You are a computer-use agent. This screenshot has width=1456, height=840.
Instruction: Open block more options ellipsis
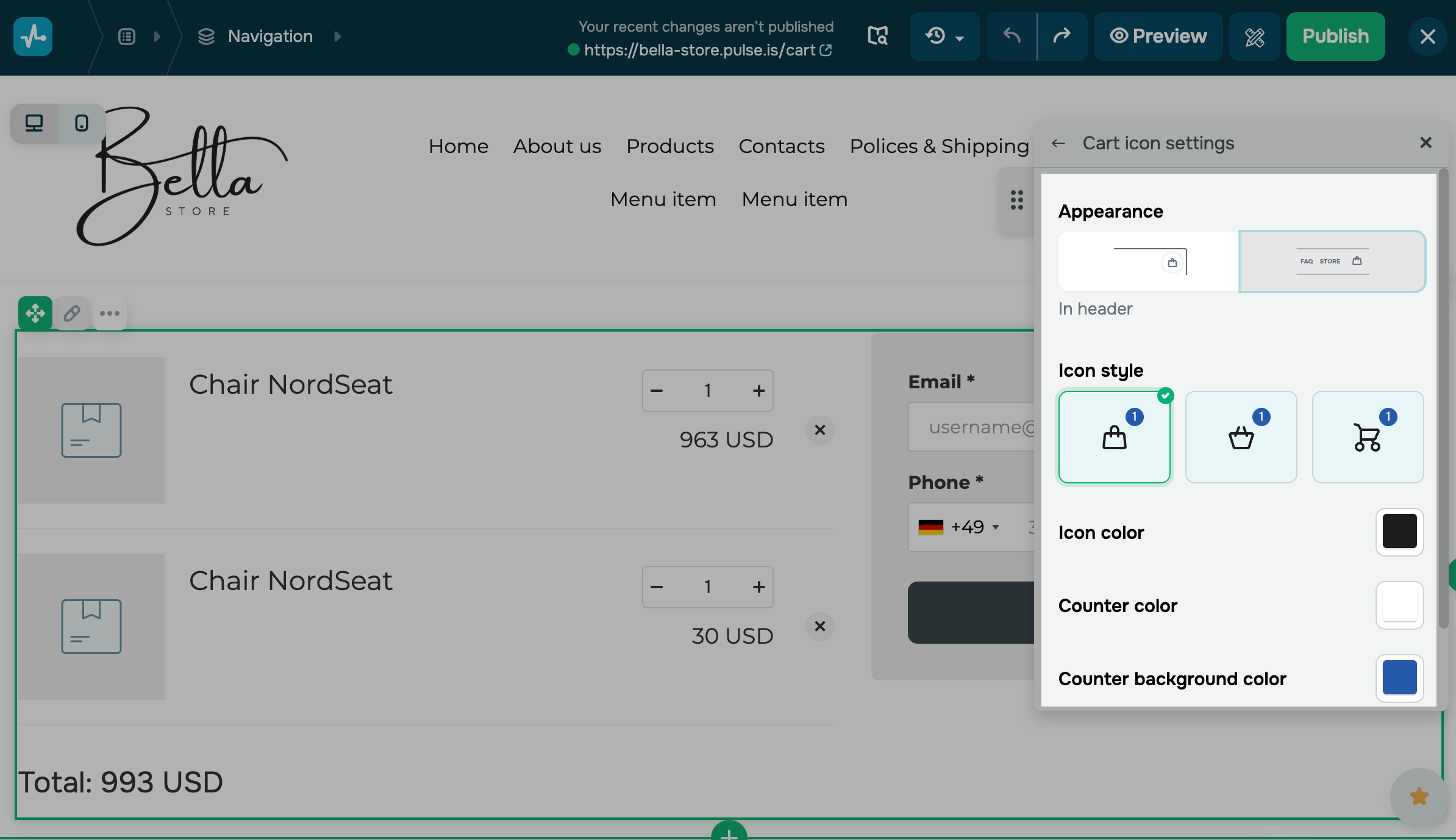pos(110,313)
